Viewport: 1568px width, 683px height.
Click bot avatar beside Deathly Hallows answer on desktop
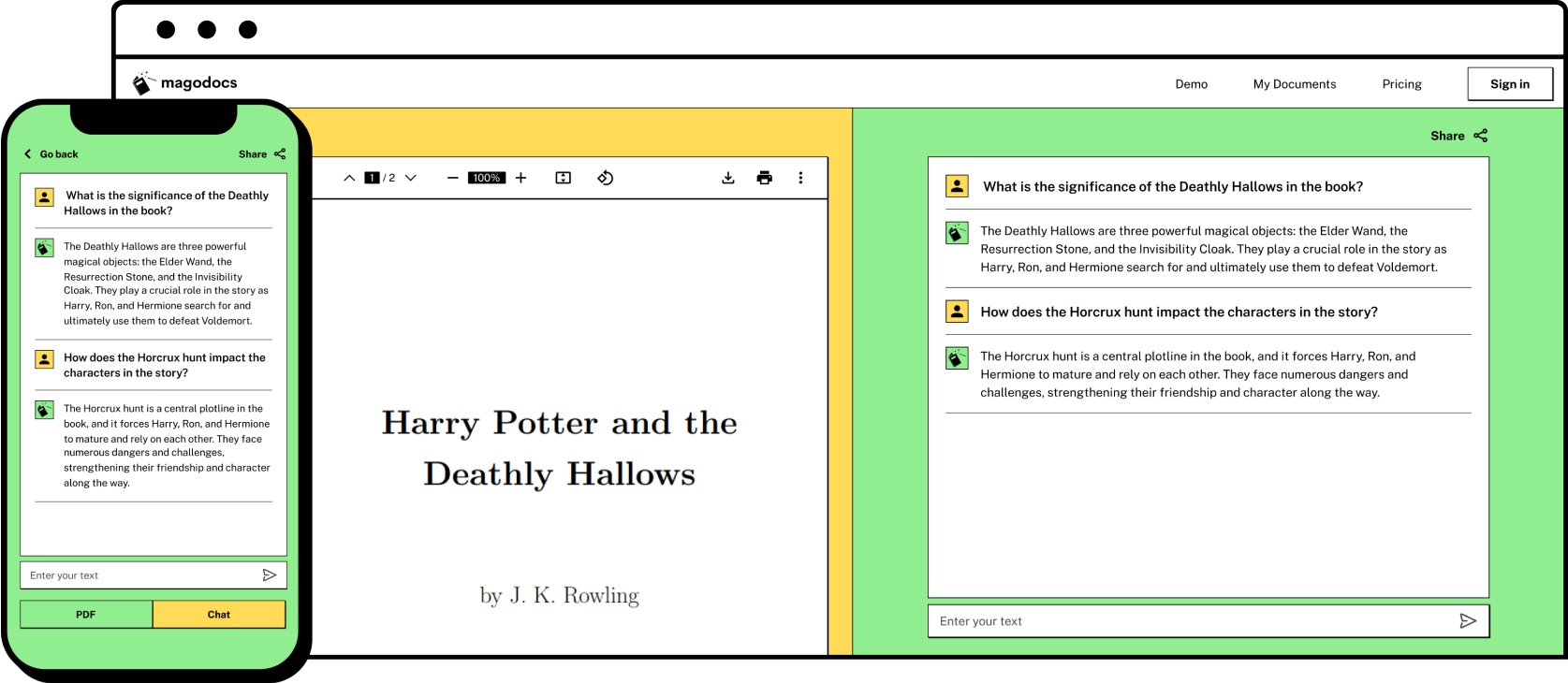coord(957,233)
